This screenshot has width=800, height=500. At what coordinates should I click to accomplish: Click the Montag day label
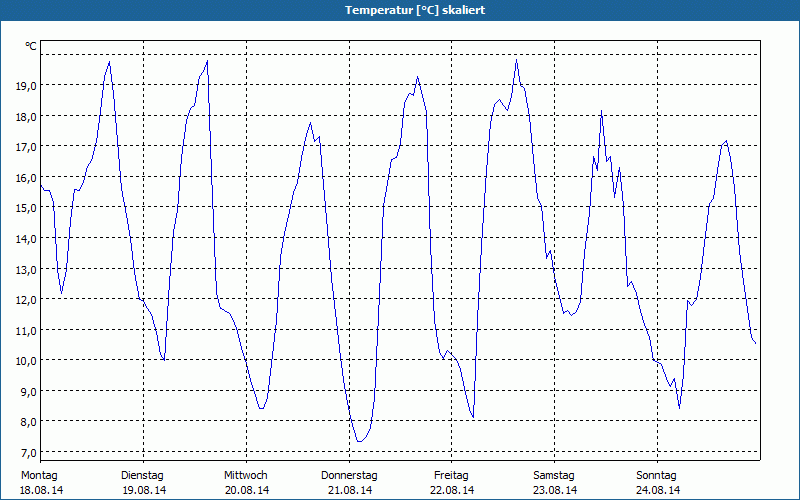click(x=39, y=476)
